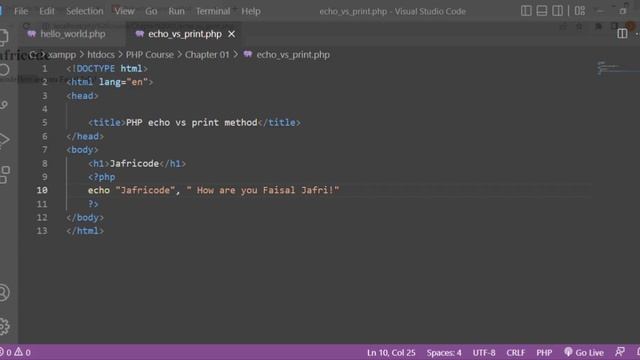Change encoding via UTF-8 status entry

(484, 352)
